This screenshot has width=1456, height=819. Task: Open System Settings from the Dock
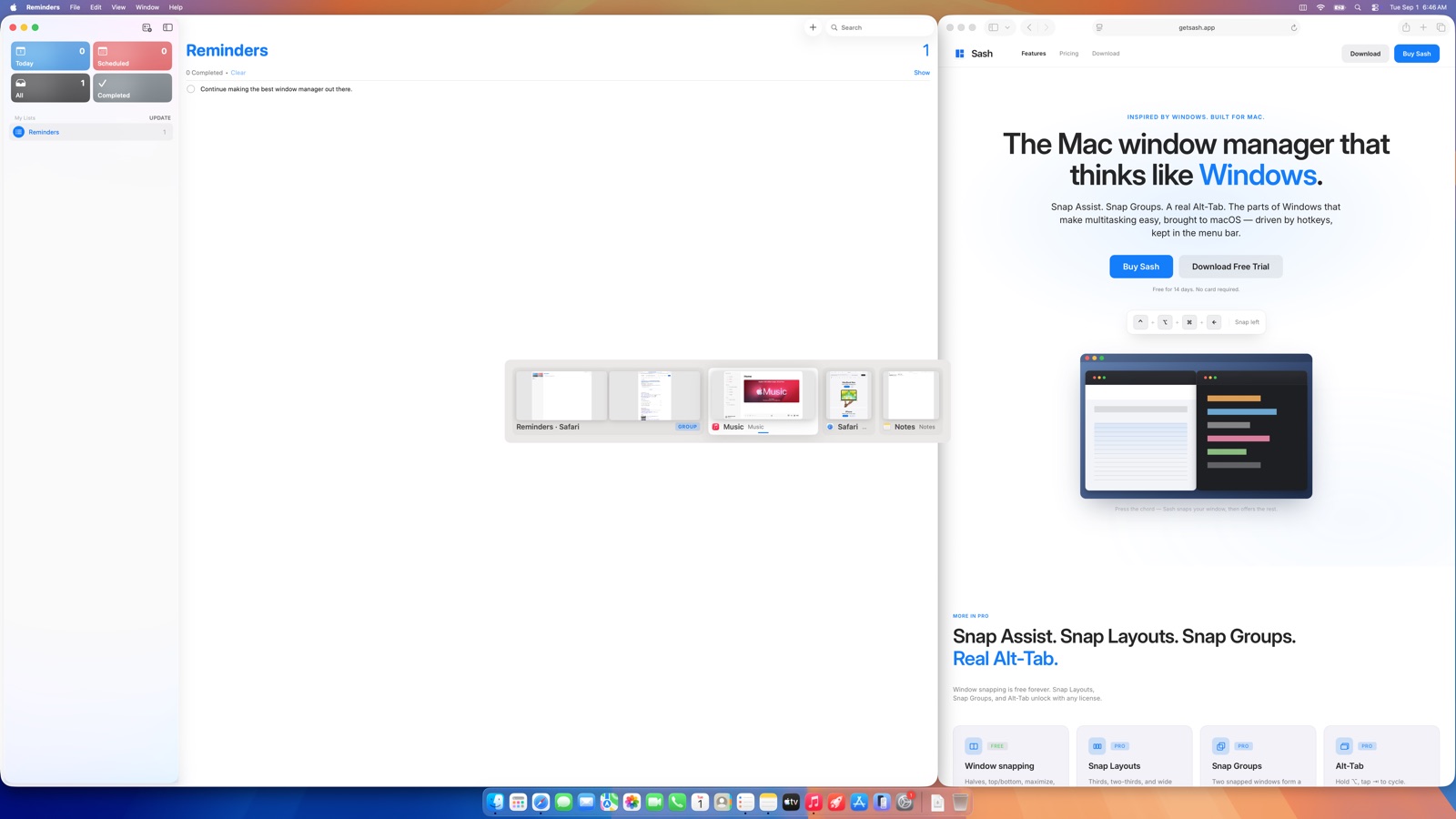tap(905, 802)
